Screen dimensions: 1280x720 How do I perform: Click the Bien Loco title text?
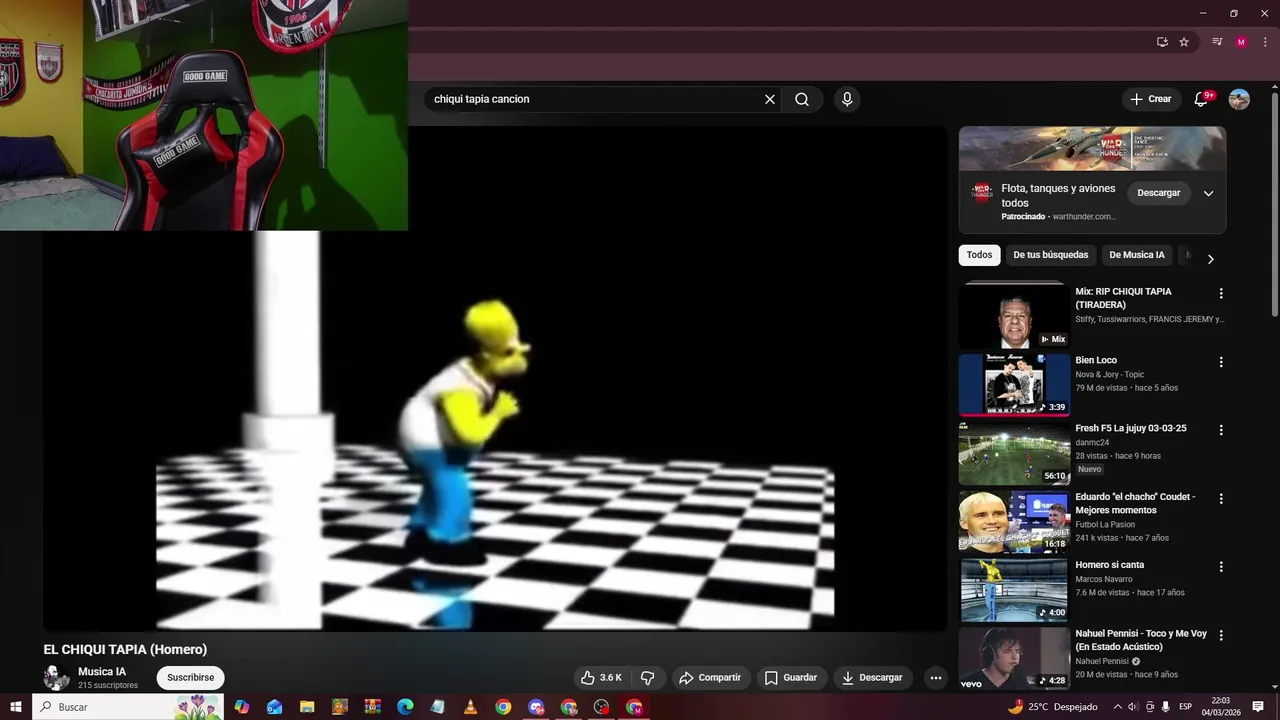click(1096, 360)
